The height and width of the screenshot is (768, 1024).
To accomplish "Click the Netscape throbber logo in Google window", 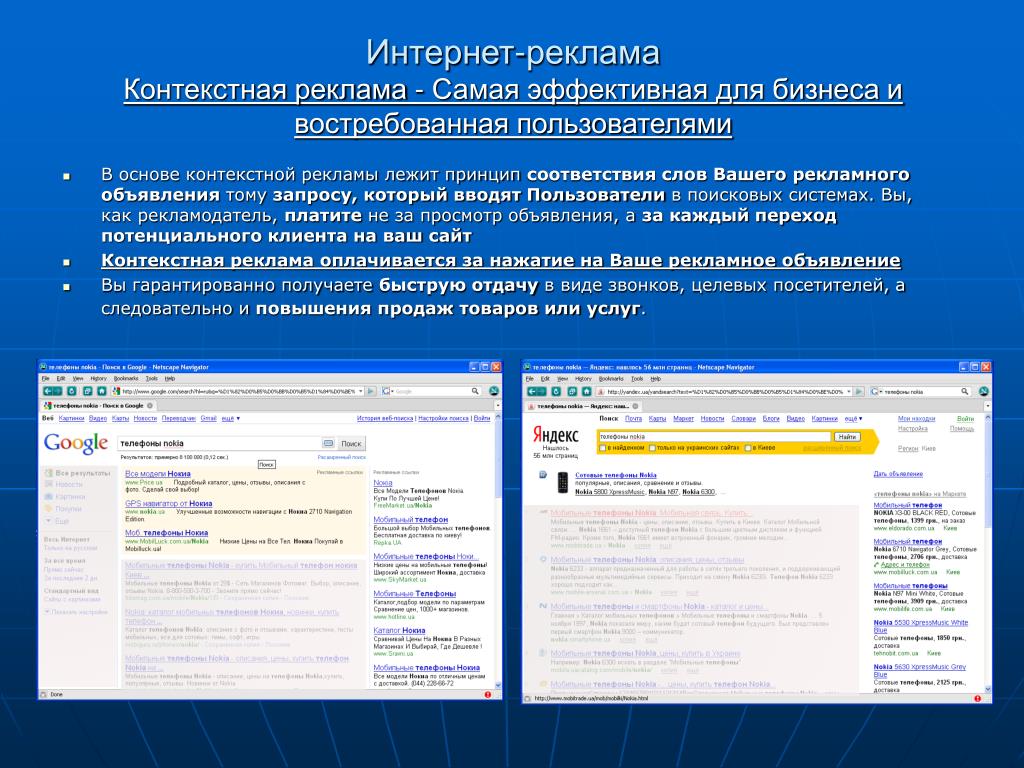I will tap(494, 391).
